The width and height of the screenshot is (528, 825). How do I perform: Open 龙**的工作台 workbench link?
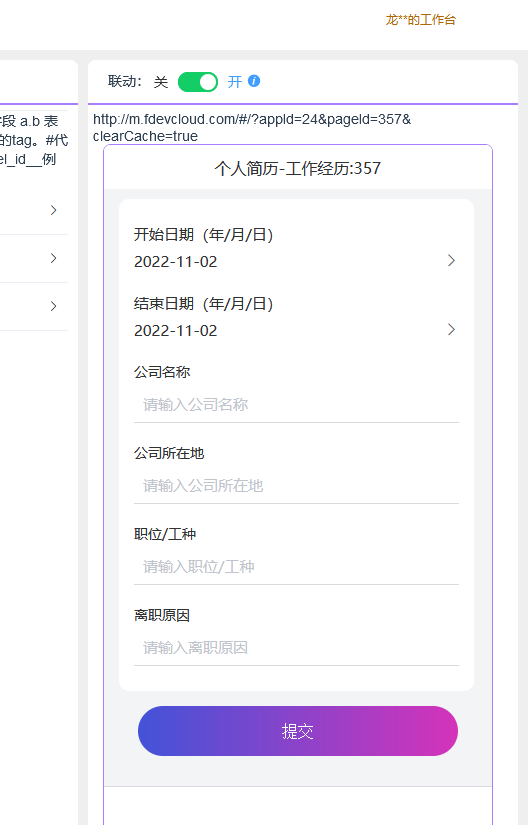[x=421, y=20]
